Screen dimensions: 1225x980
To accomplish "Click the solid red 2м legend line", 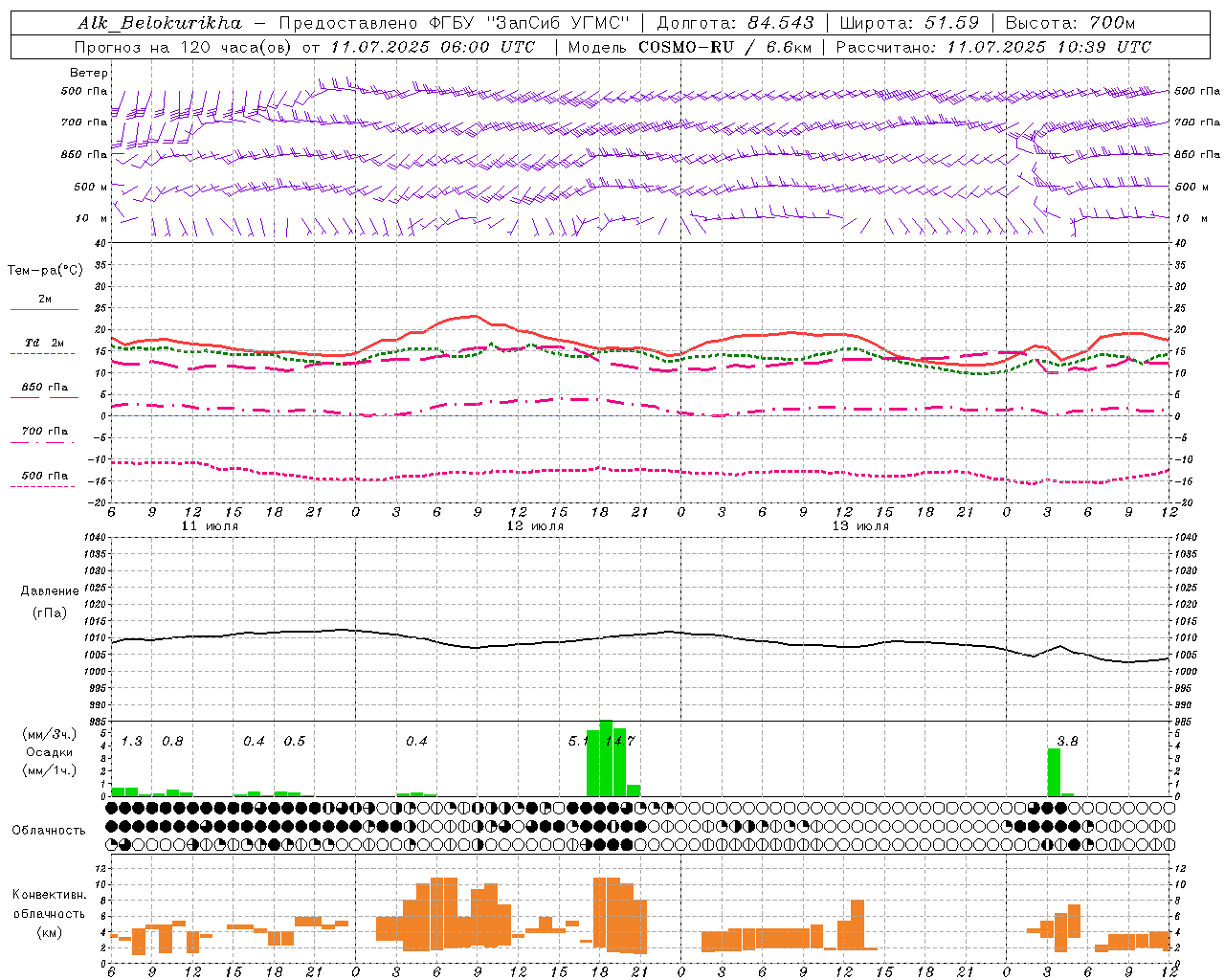I will [44, 310].
